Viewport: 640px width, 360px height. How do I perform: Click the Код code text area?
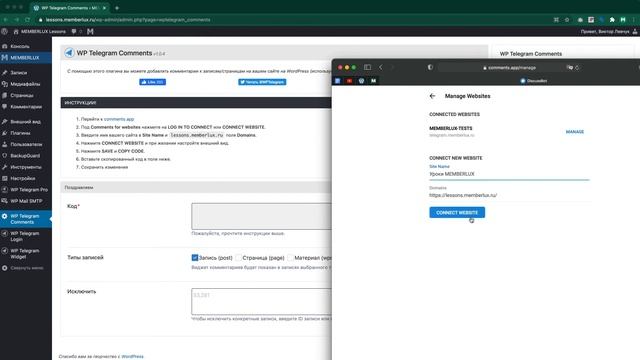point(261,216)
